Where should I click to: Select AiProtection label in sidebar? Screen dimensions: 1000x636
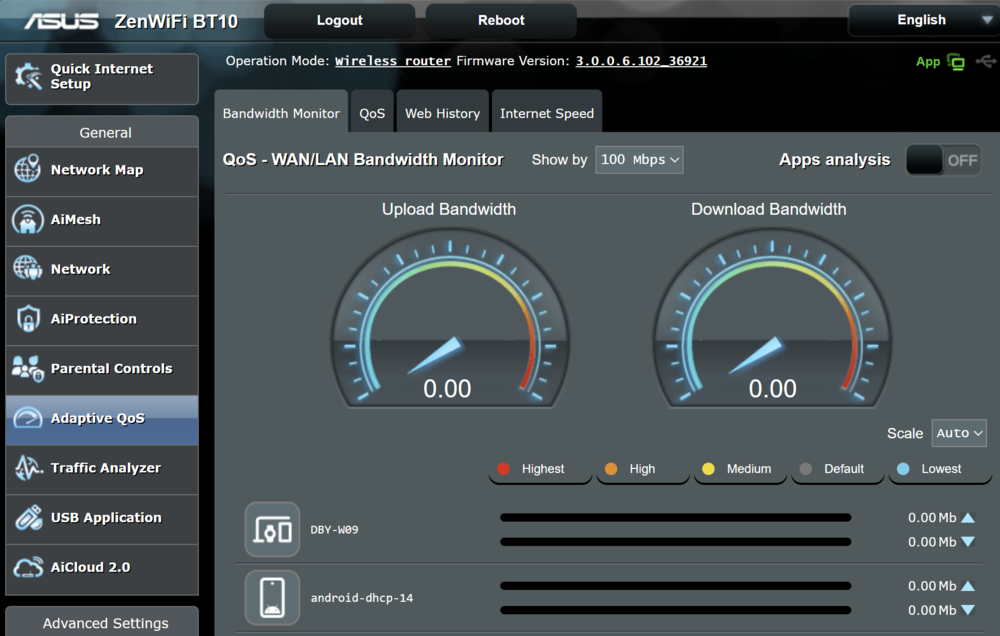pos(94,319)
